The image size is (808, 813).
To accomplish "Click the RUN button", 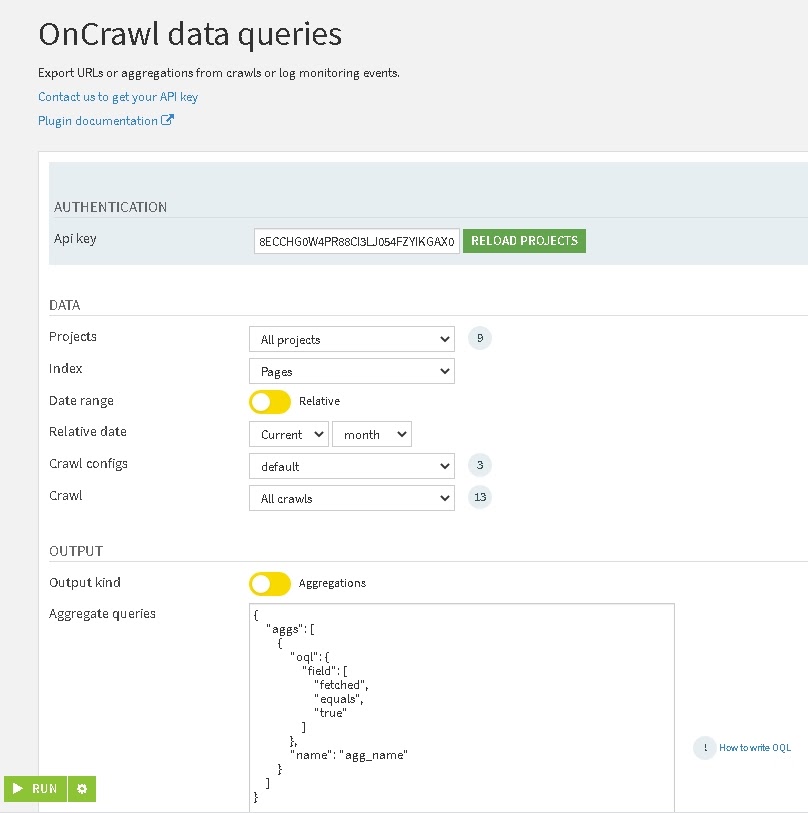I will 36,789.
